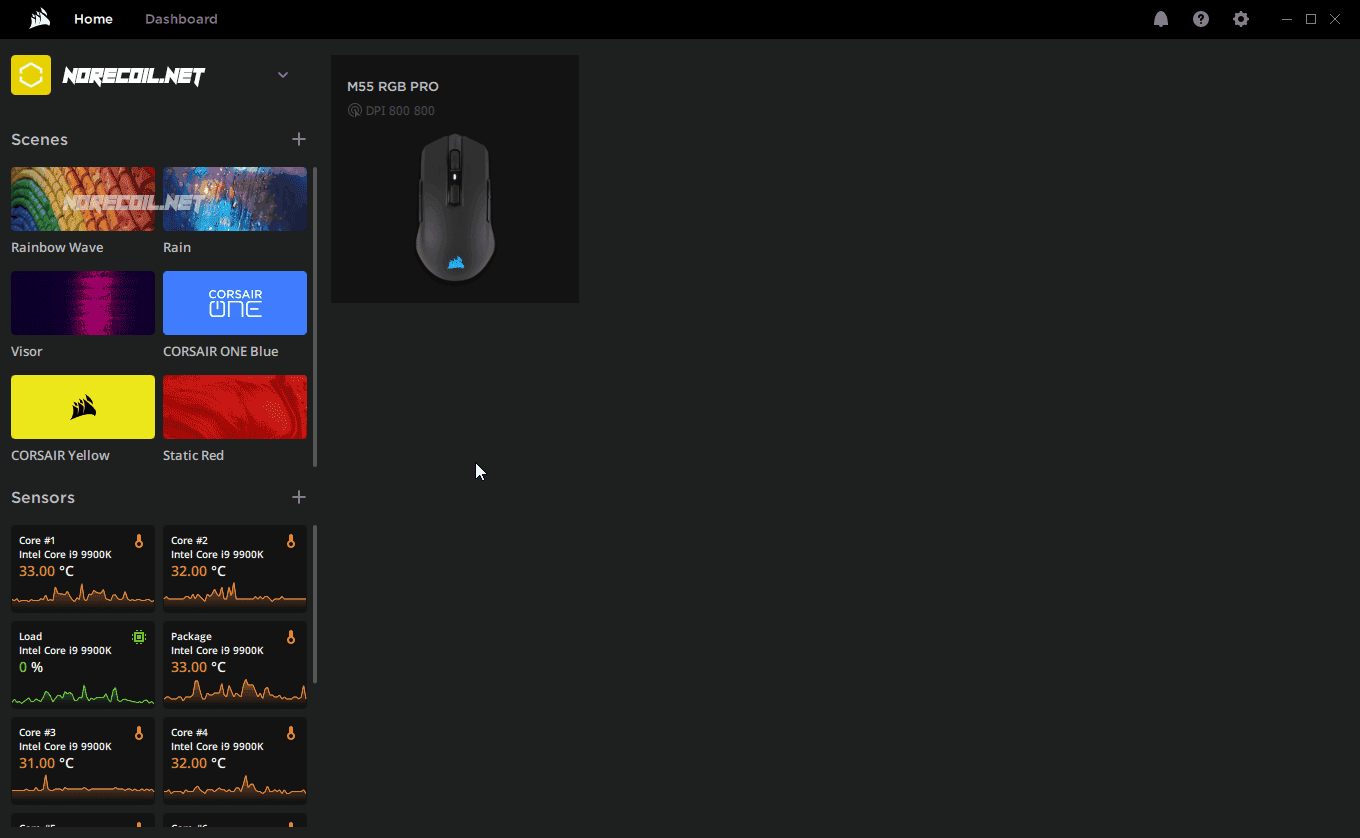The height and width of the screenshot is (838, 1360).
Task: Click the Static Red label
Action: [193, 455]
